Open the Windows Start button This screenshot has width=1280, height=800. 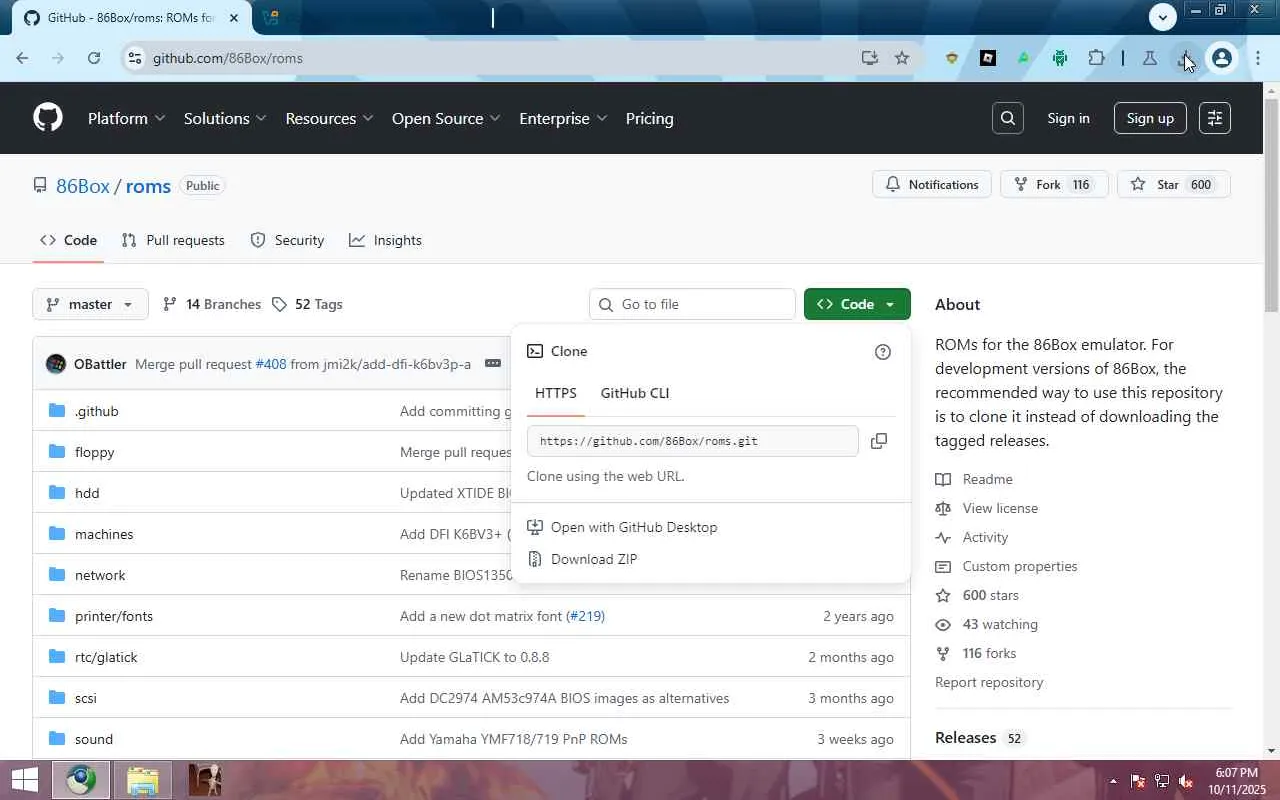24,780
